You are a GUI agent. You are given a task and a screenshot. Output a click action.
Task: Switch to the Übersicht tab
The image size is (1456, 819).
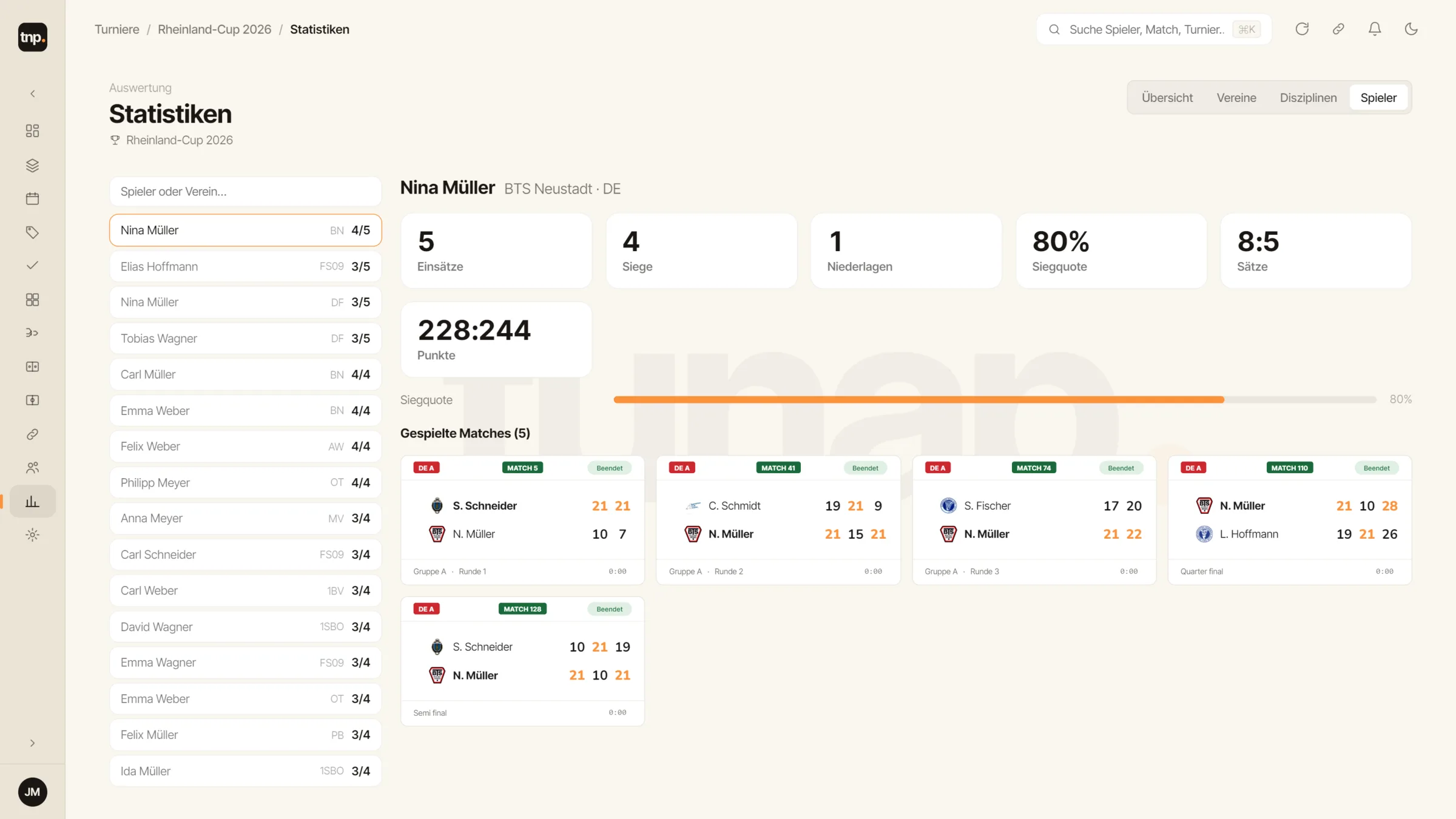[1167, 98]
